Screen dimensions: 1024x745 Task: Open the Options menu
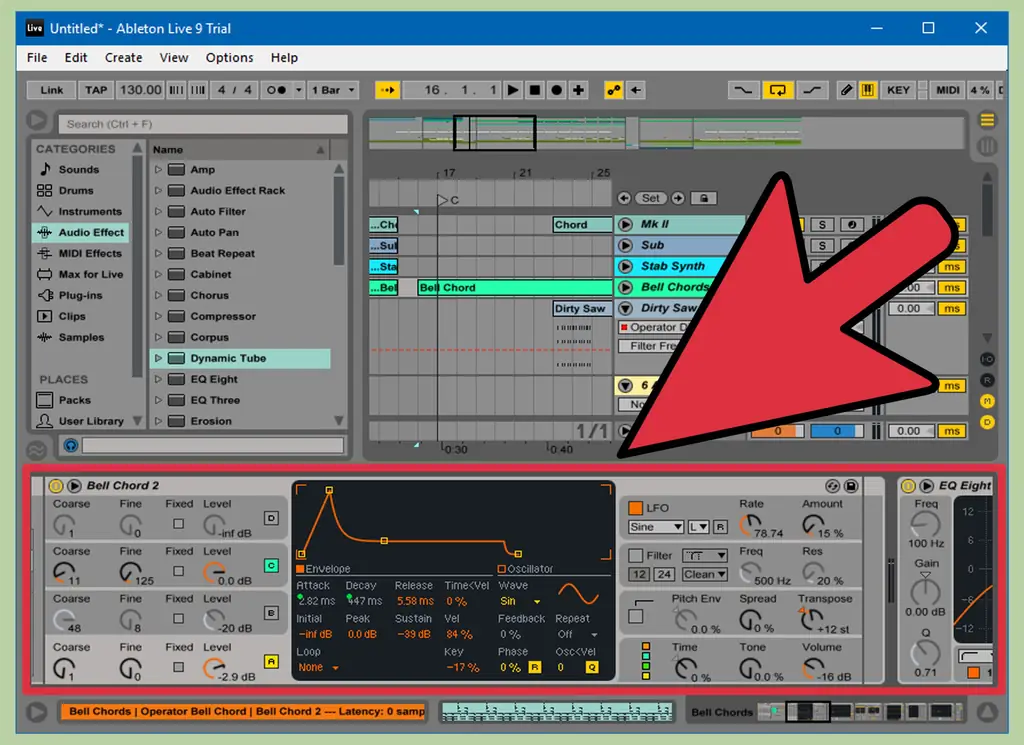229,57
